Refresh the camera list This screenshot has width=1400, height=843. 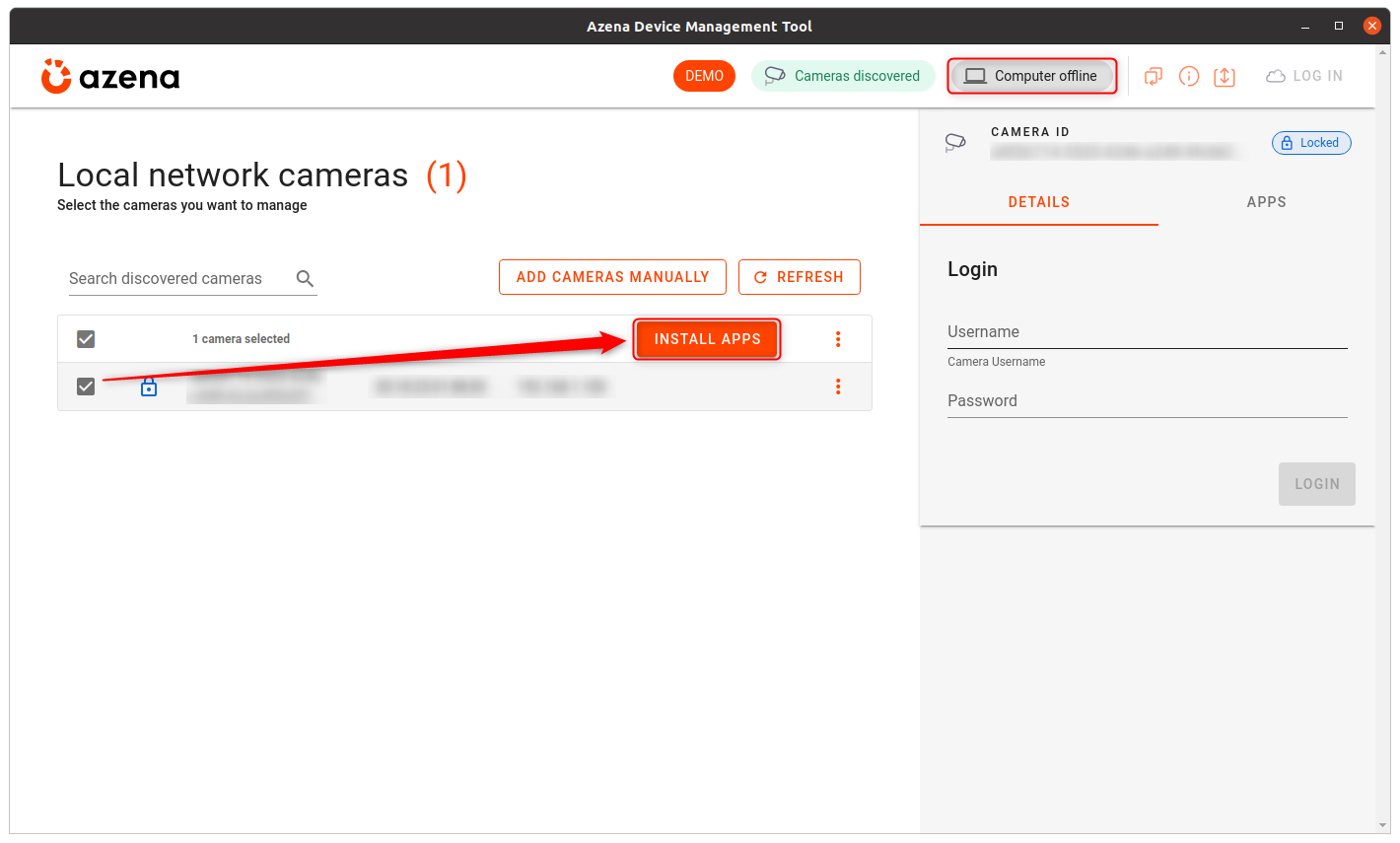tap(800, 277)
